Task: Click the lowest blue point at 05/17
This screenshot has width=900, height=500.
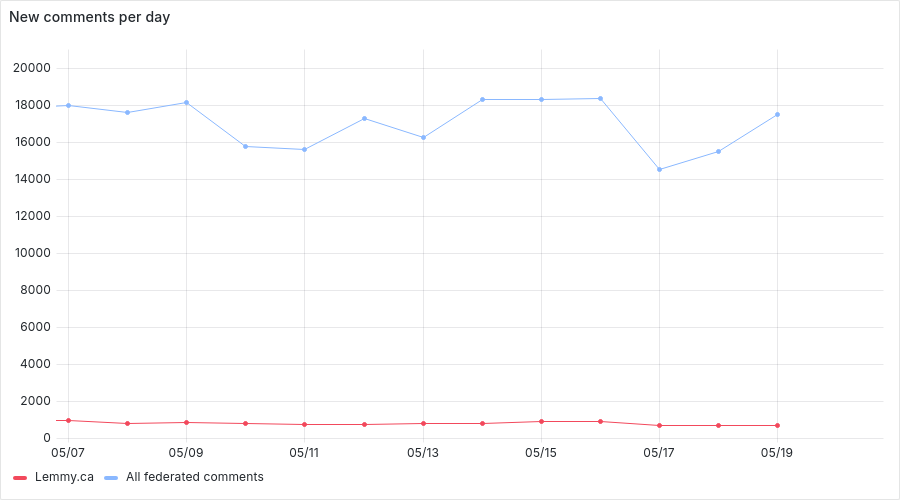Action: tap(660, 169)
